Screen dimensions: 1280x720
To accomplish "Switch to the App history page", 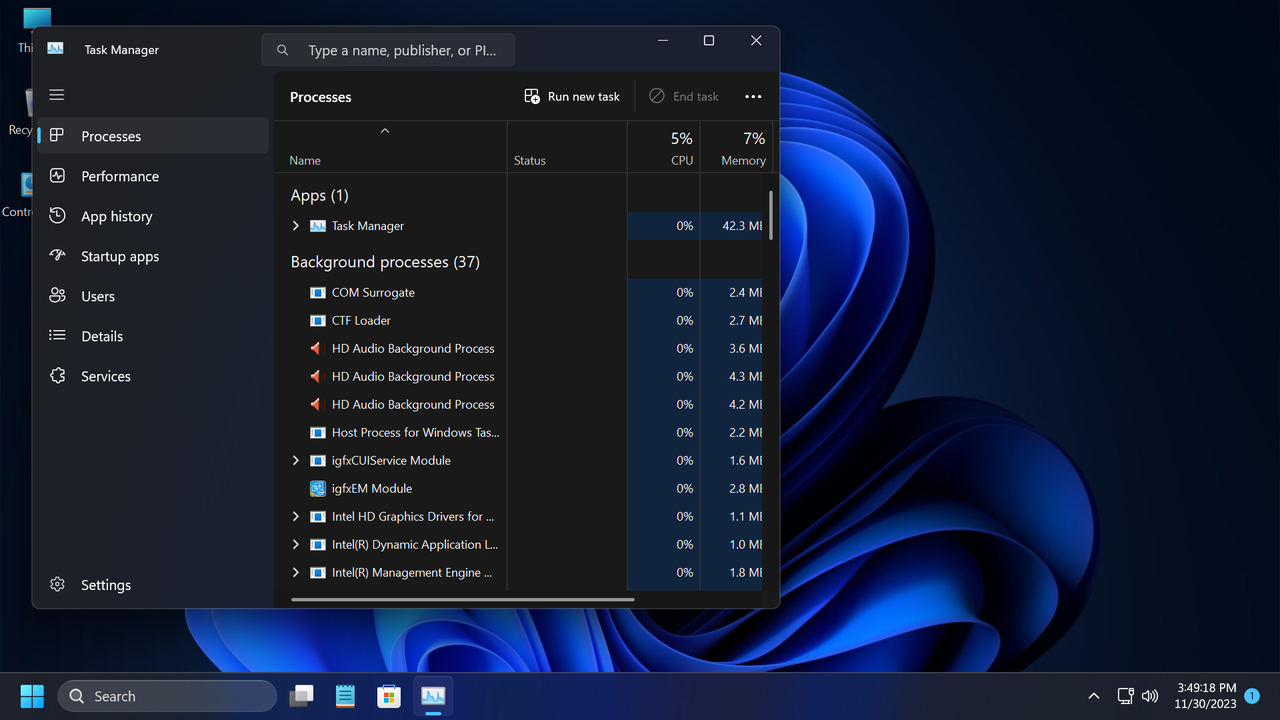I will pyautogui.click(x=153, y=216).
